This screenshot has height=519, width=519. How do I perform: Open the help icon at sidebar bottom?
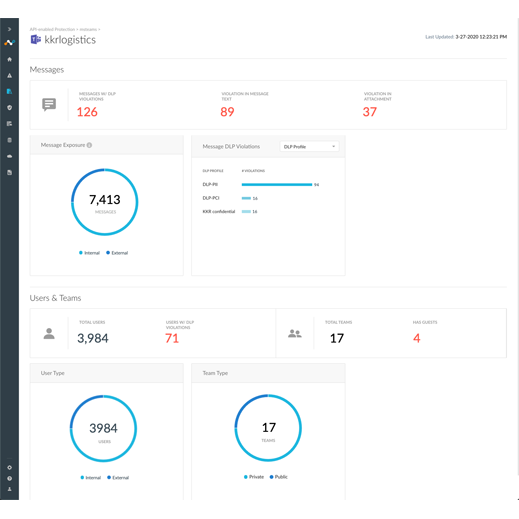point(9,478)
